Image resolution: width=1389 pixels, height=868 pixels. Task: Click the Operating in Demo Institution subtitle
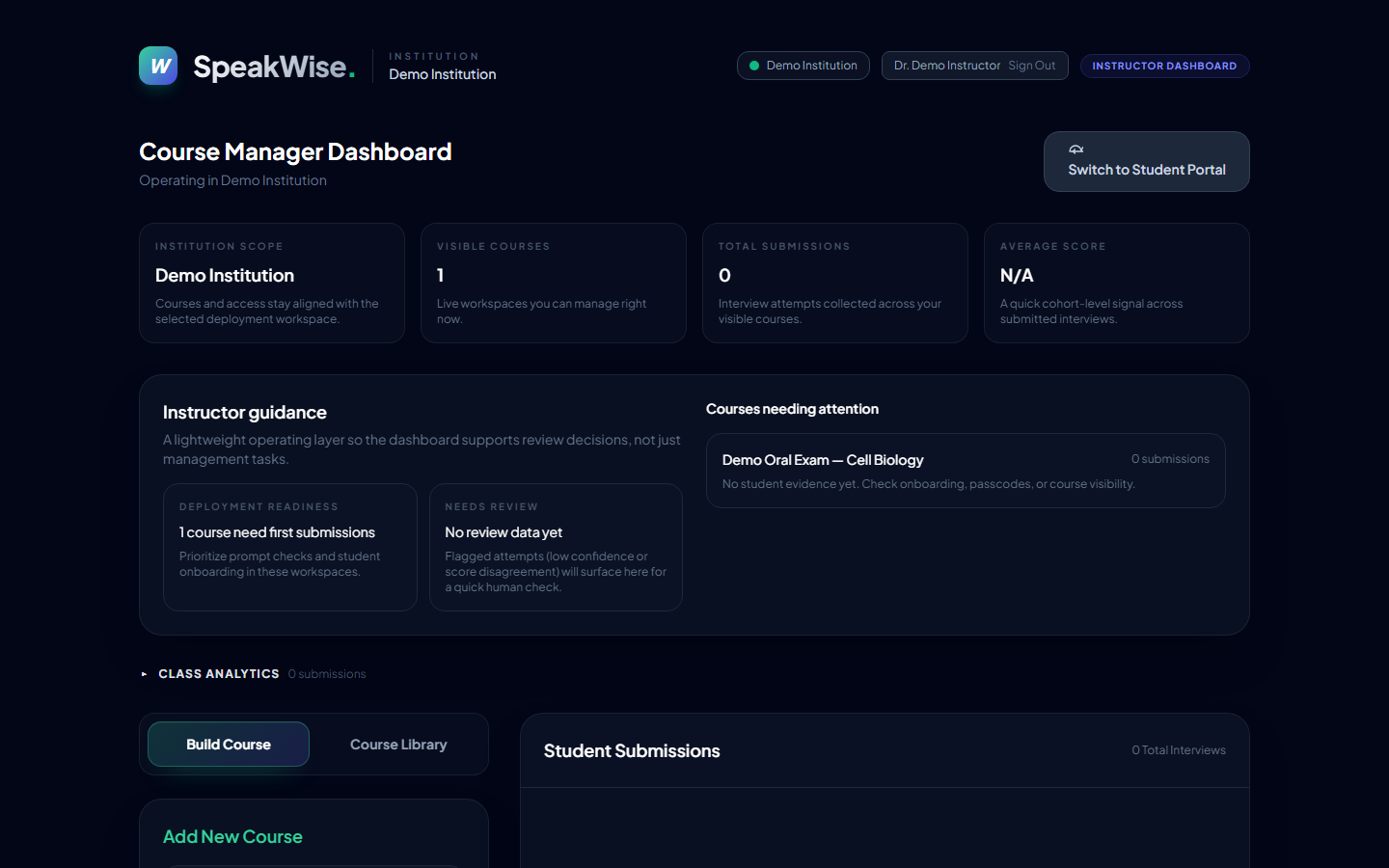pyautogui.click(x=232, y=180)
